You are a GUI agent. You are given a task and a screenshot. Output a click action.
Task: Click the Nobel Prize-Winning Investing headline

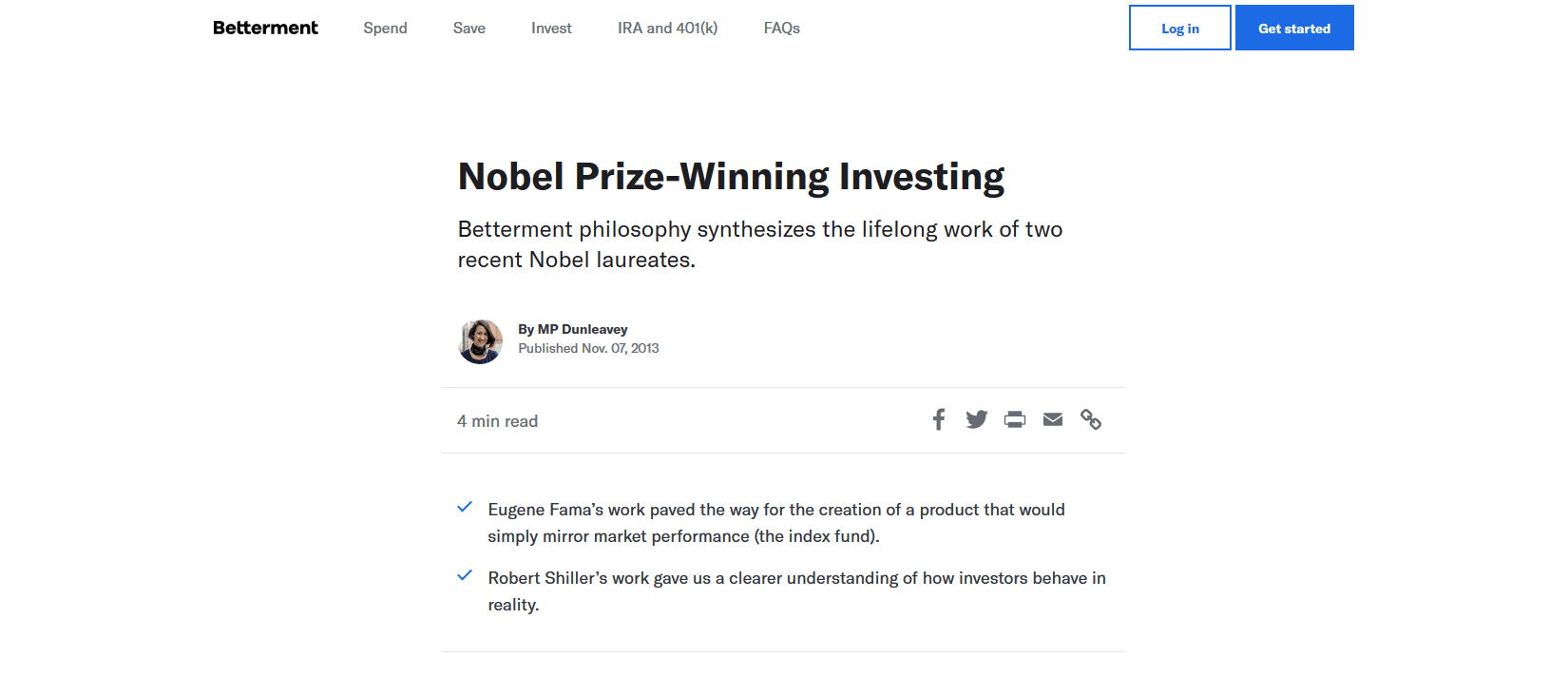tap(731, 177)
